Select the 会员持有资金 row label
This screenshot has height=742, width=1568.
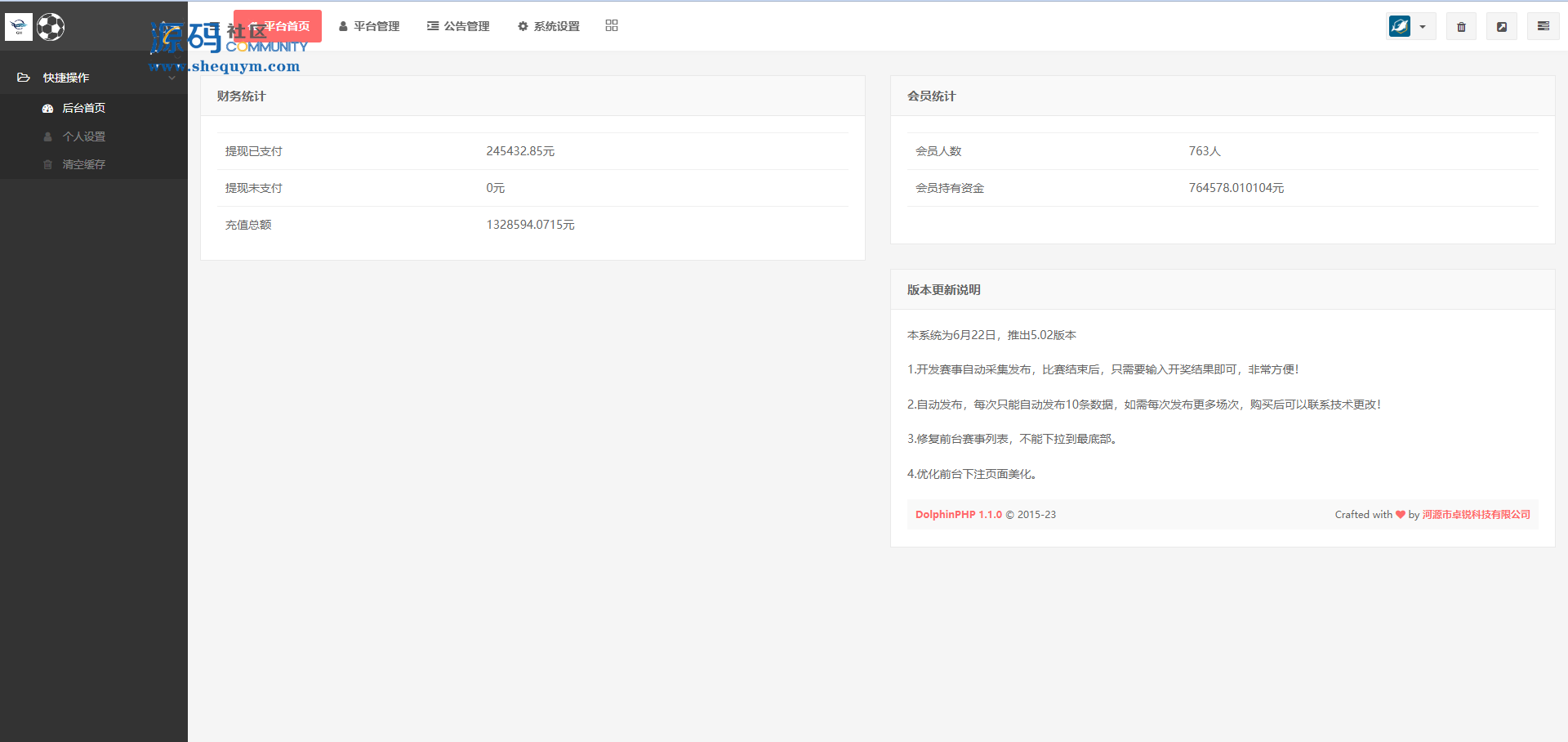coord(950,188)
